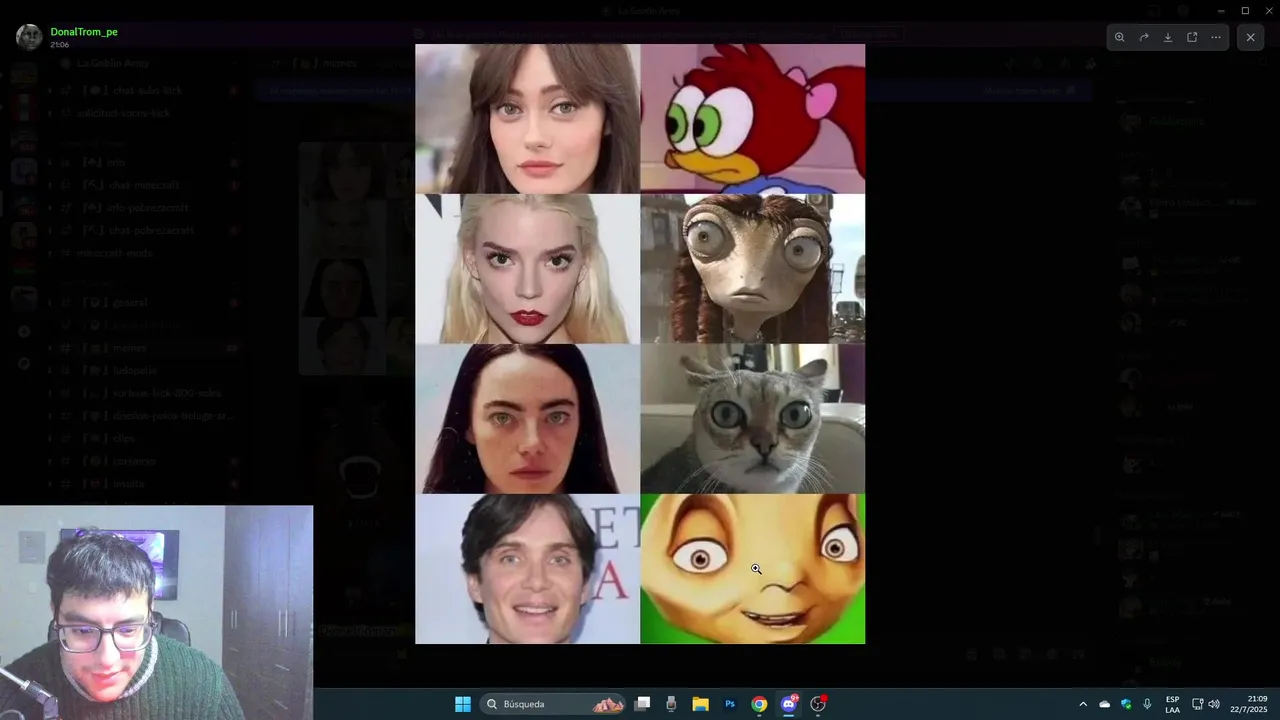1280x720 pixels.
Task: Open Task View from the taskbar
Action: pyautogui.click(x=643, y=704)
